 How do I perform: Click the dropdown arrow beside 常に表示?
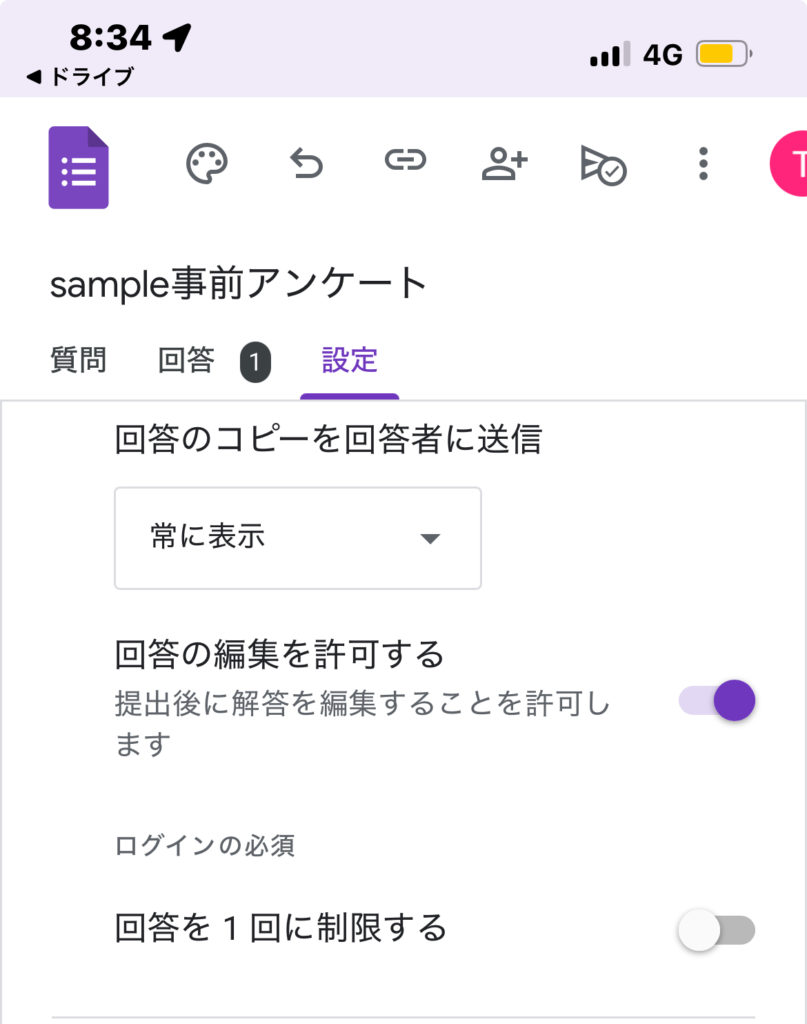click(x=430, y=539)
